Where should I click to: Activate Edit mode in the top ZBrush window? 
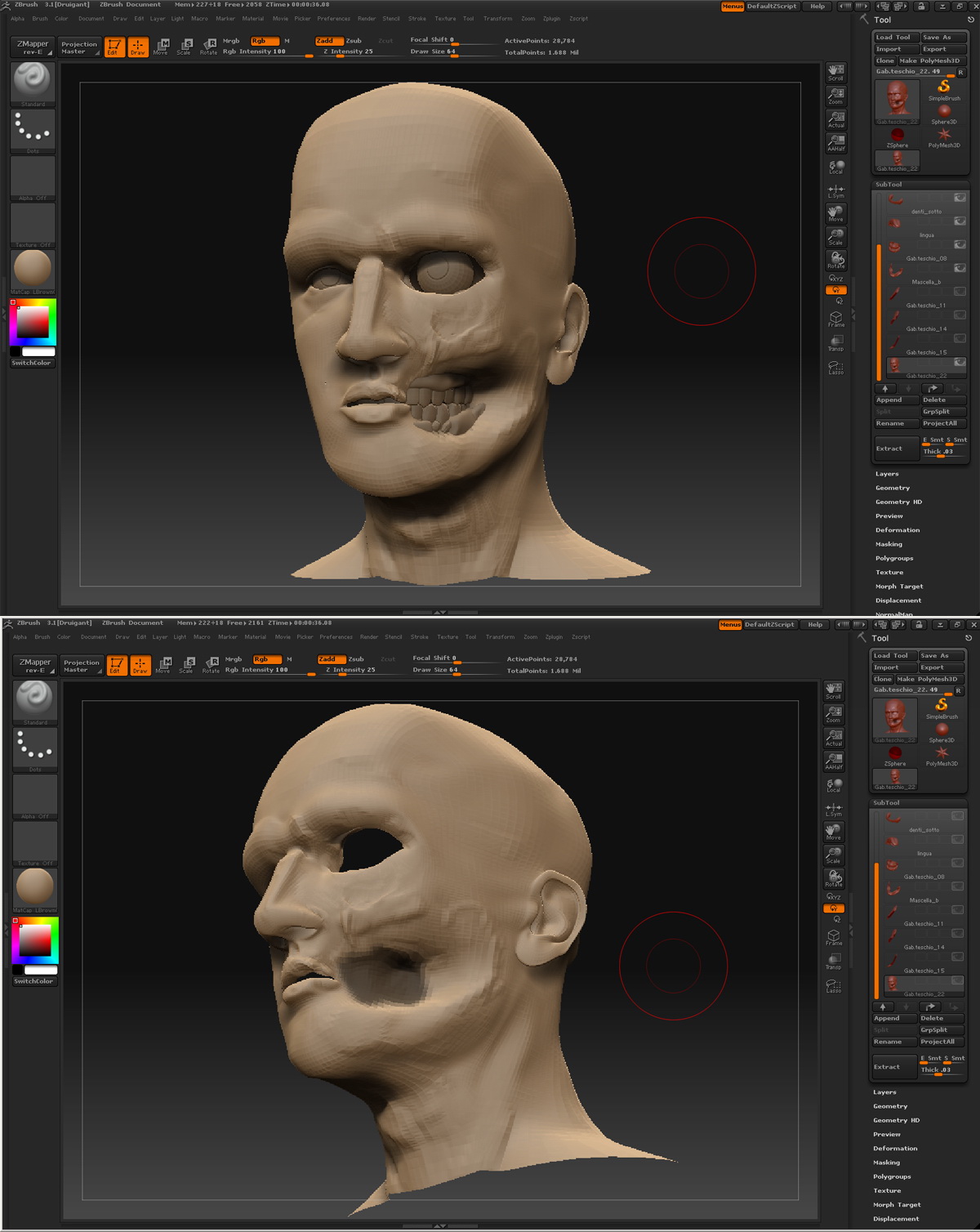(x=114, y=47)
